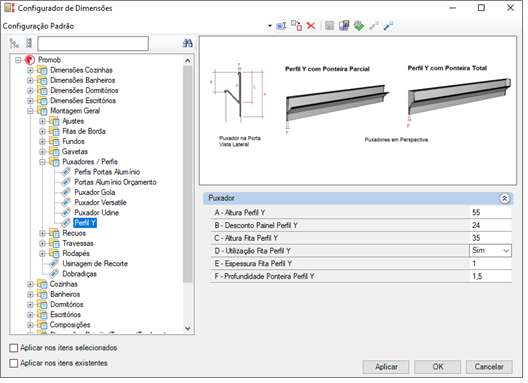
Task: Click the collapse all tree icon
Action: (x=29, y=43)
